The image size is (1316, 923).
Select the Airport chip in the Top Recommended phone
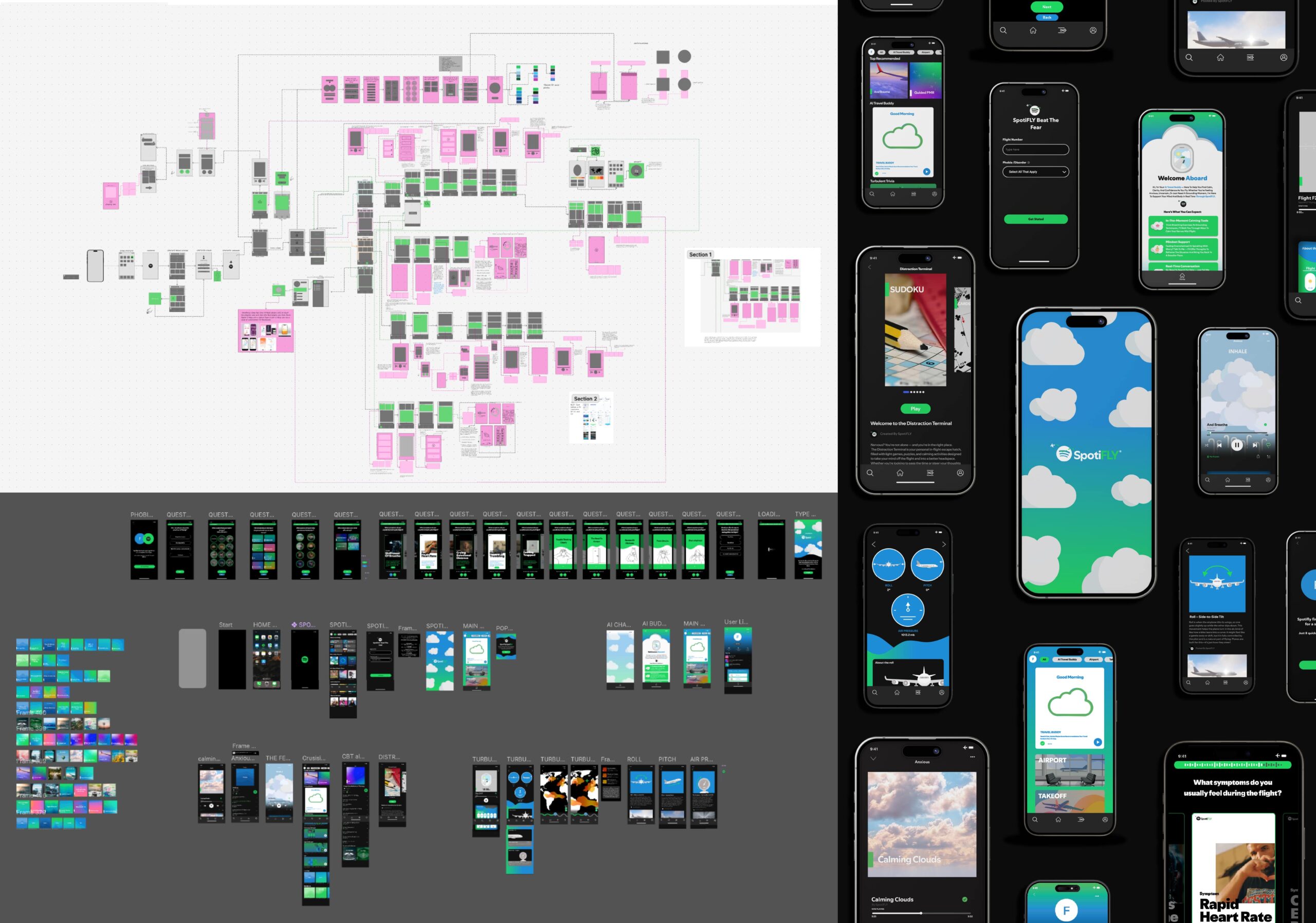(926, 52)
